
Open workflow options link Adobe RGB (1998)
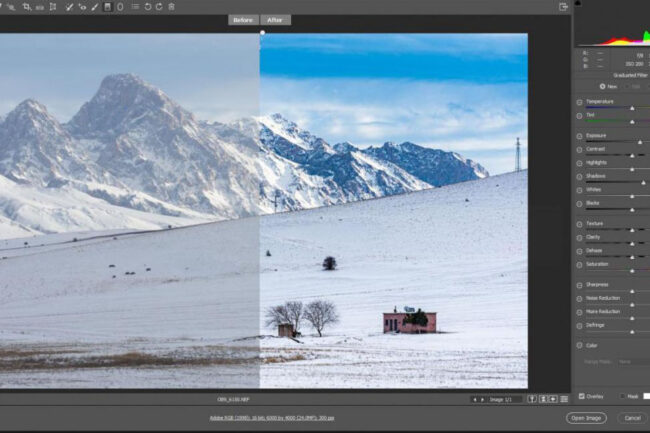[x=272, y=418]
